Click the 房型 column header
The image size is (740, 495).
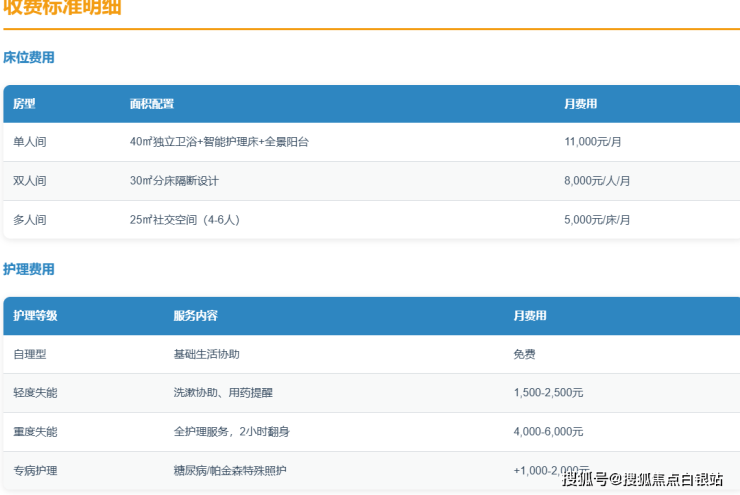click(24, 104)
